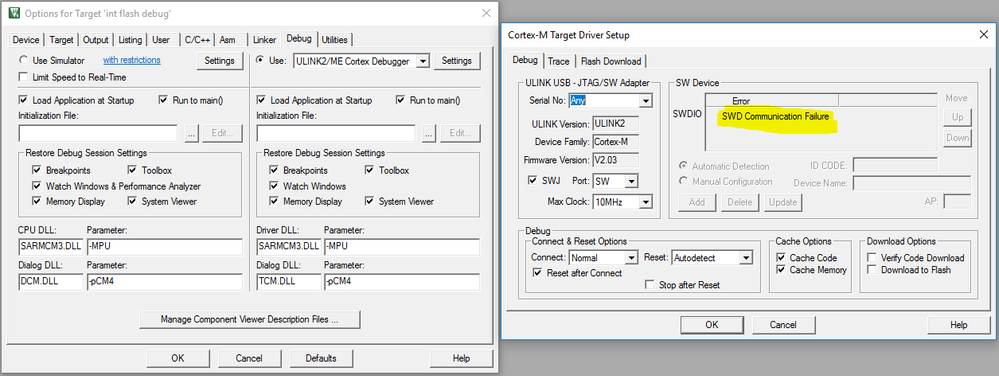Click the Keil uVision icon in Options title bar
Viewport: 999px width, 376px height.
[13, 13]
